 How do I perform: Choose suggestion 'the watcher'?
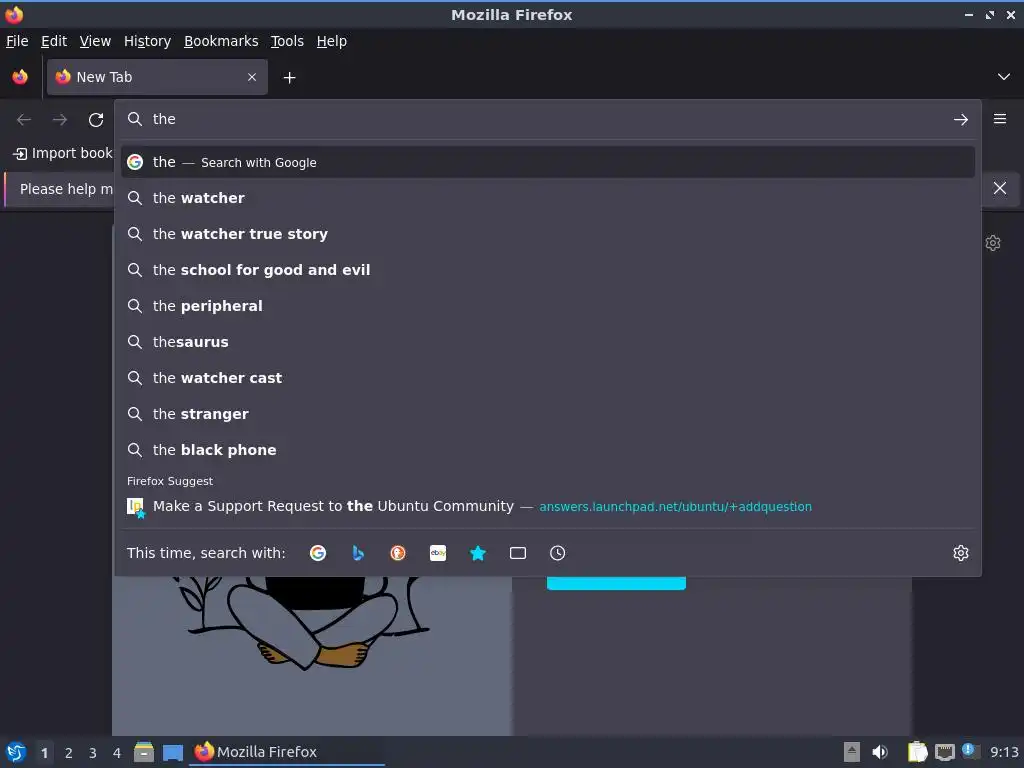(x=548, y=198)
